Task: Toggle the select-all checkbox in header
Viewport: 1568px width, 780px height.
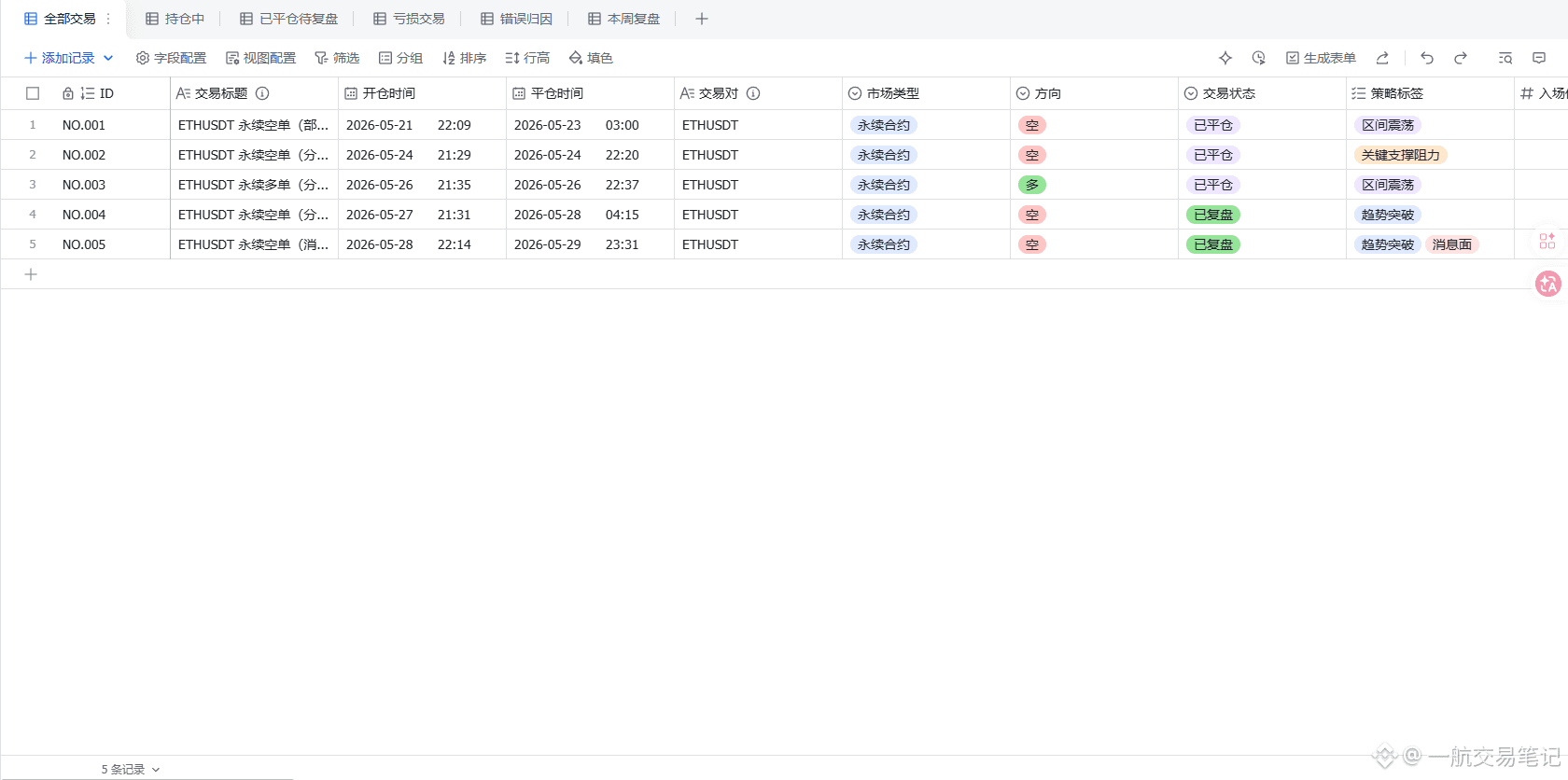Action: (x=33, y=93)
